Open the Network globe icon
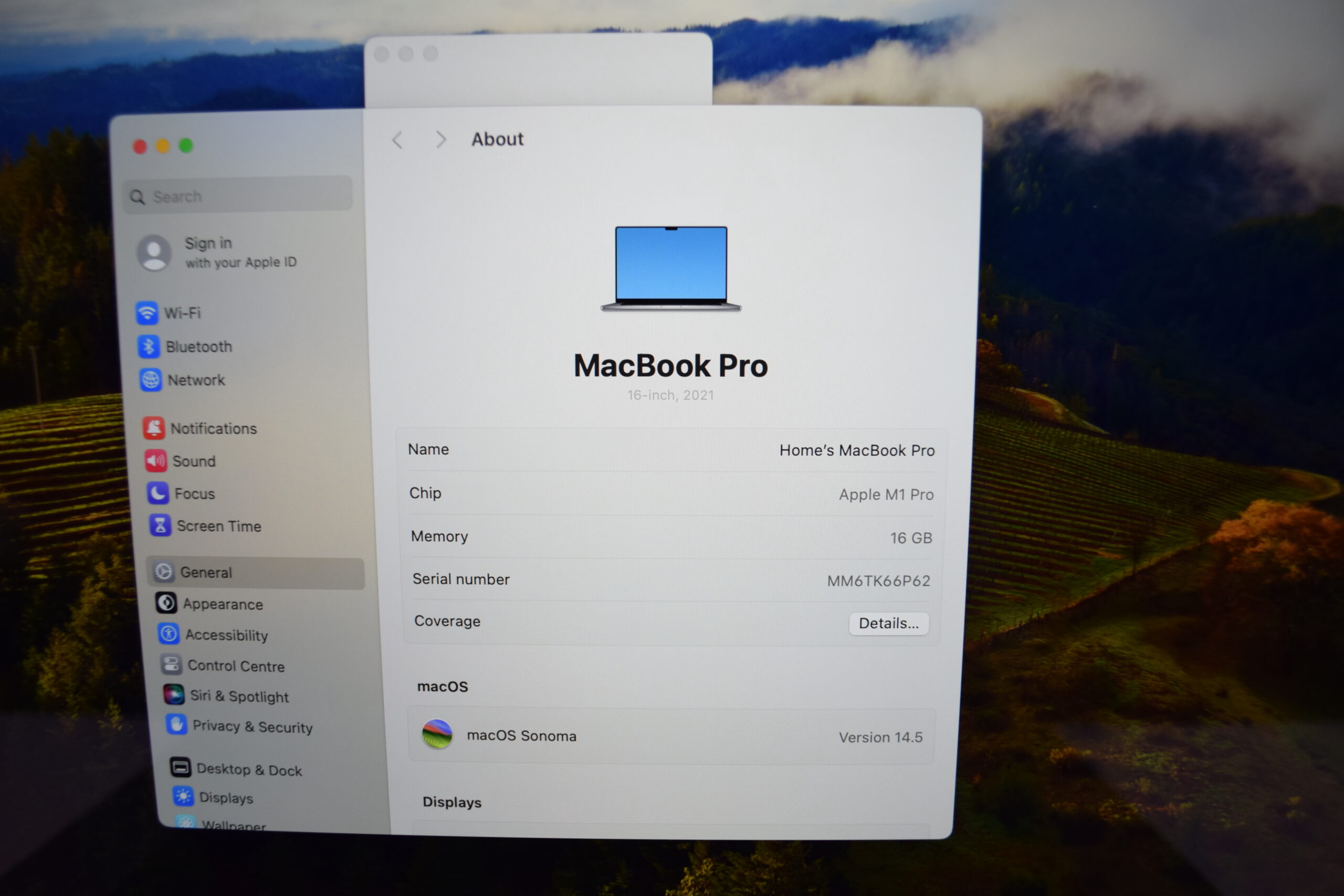This screenshot has width=1344, height=896. click(x=151, y=380)
